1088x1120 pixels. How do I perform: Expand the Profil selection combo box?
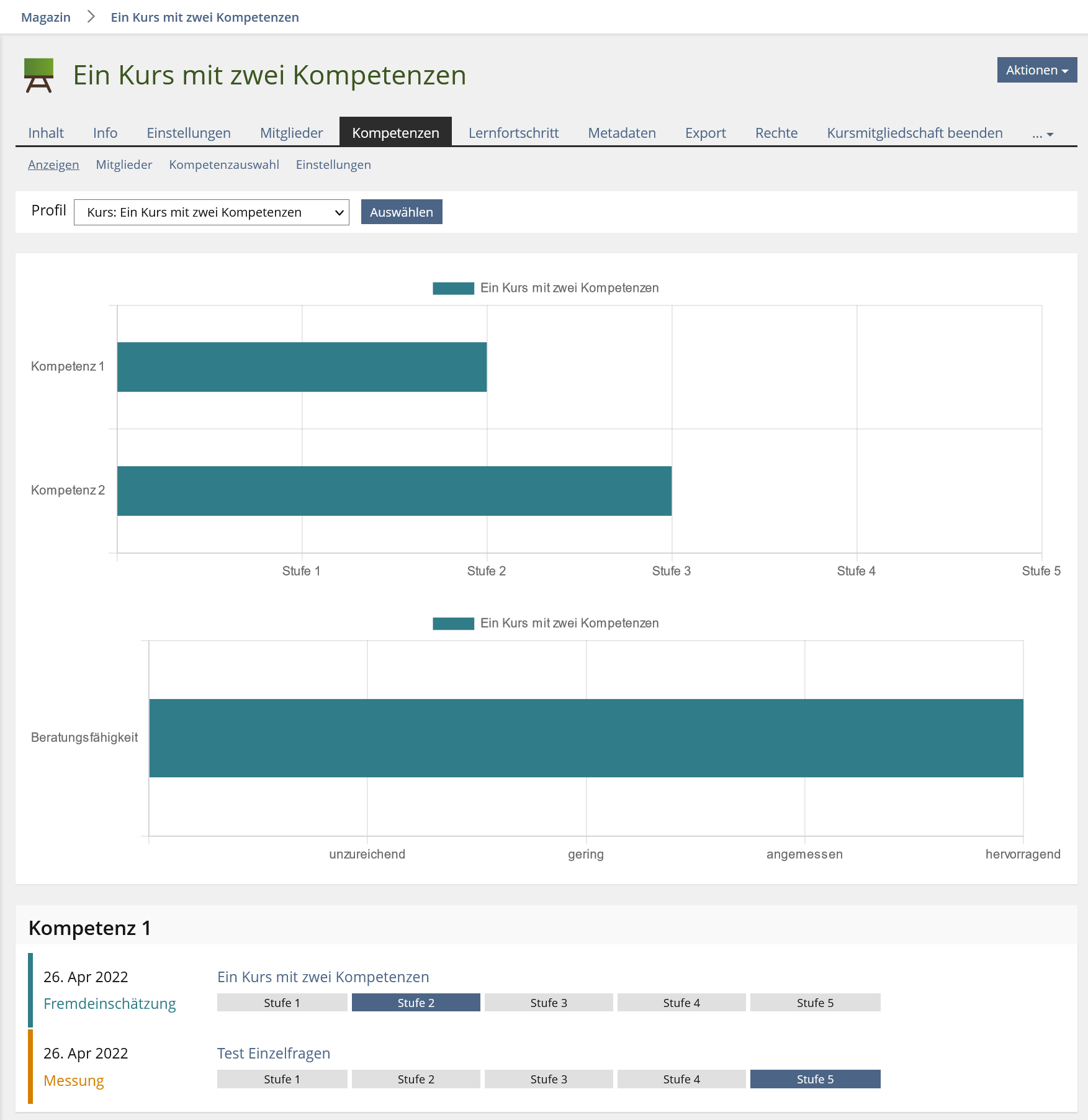pos(211,212)
